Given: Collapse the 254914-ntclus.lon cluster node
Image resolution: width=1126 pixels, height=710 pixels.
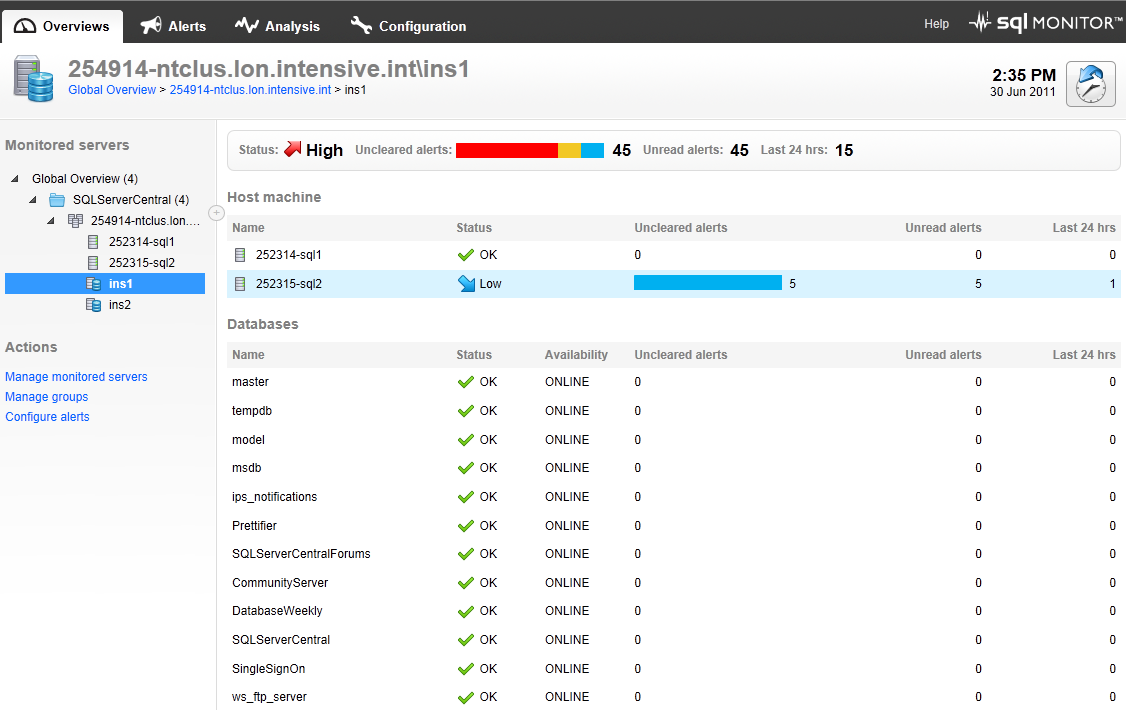Looking at the screenshot, I should point(51,221).
